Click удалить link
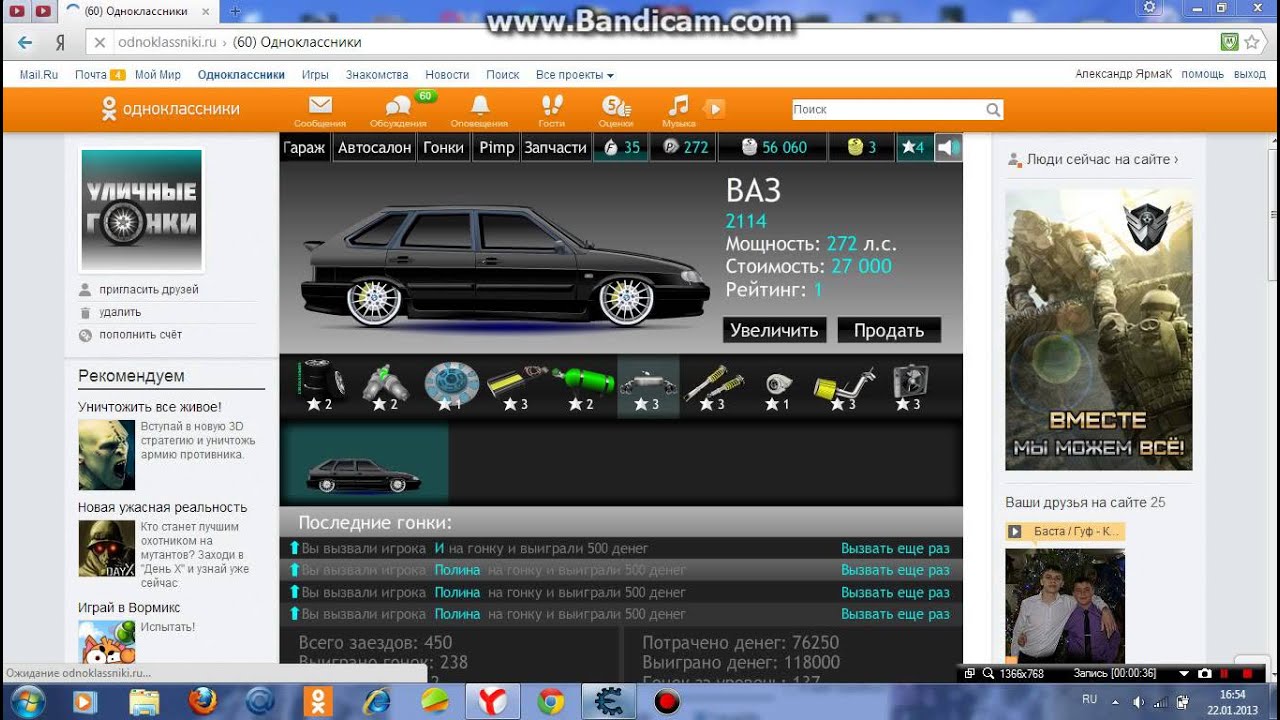1280x720 pixels. (x=120, y=312)
